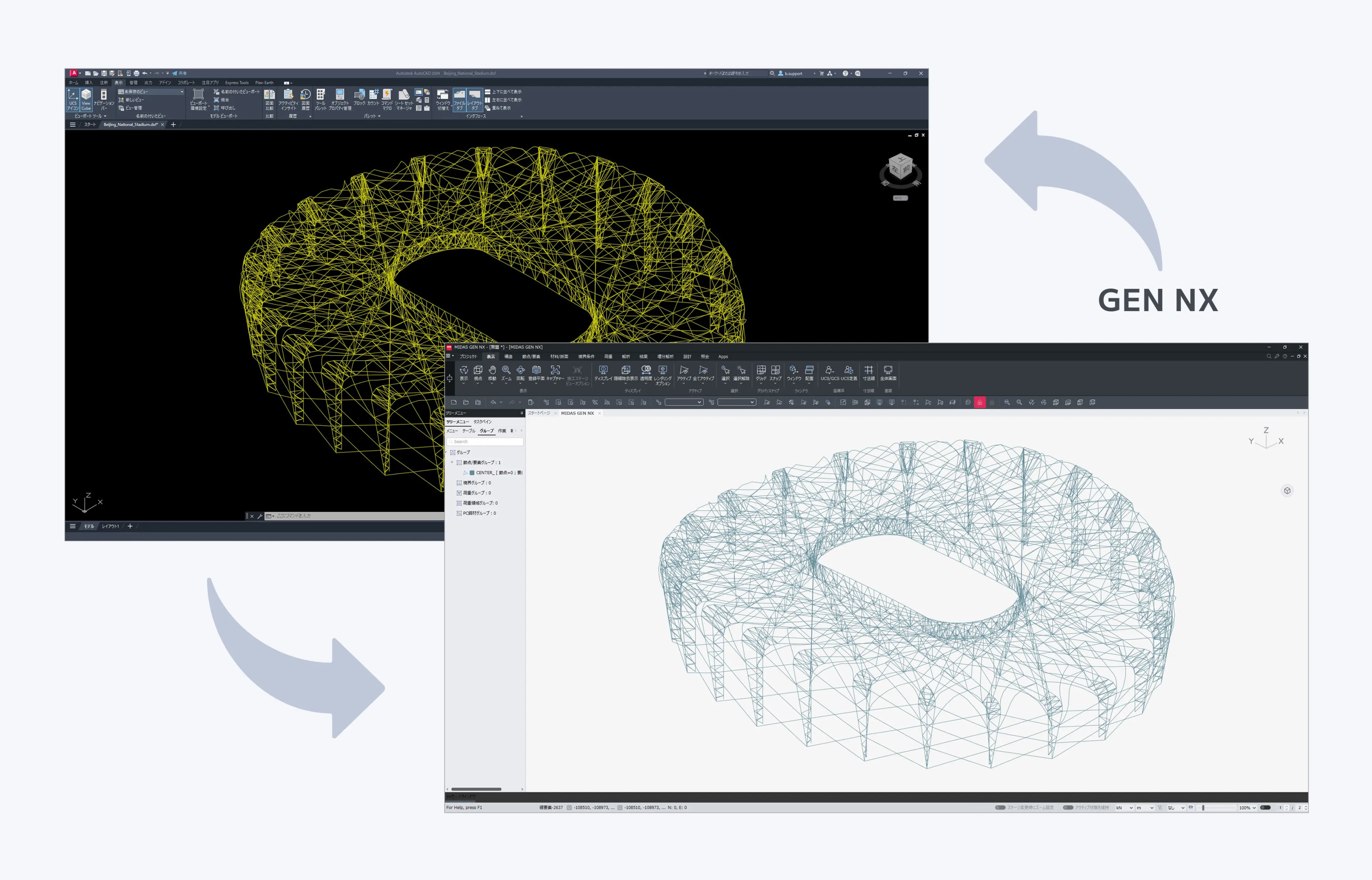Click 上下に並べて表示 in AutoCAD ribbon

[x=503, y=91]
